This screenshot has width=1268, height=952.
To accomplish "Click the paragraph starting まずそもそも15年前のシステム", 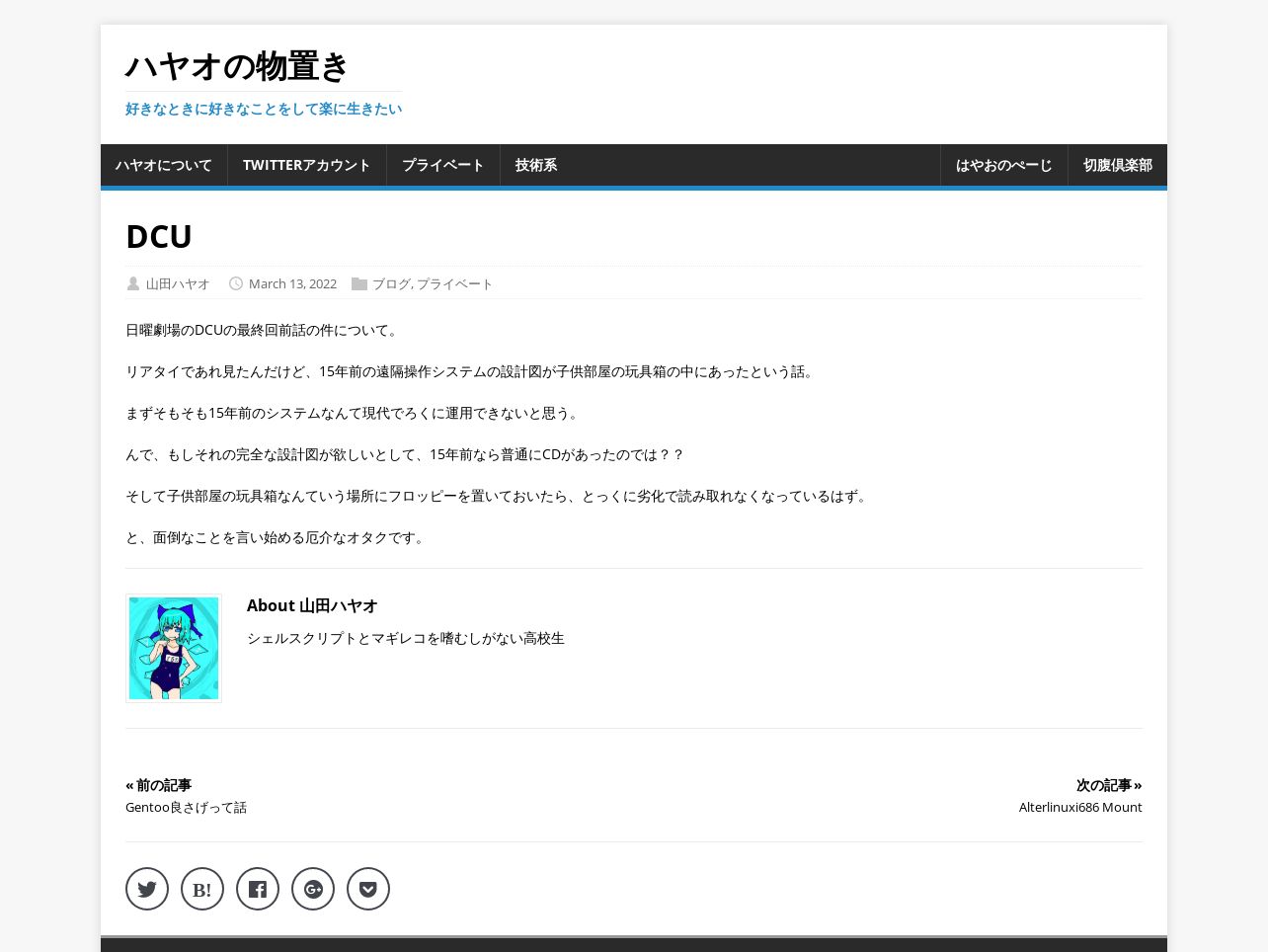I will (354, 413).
